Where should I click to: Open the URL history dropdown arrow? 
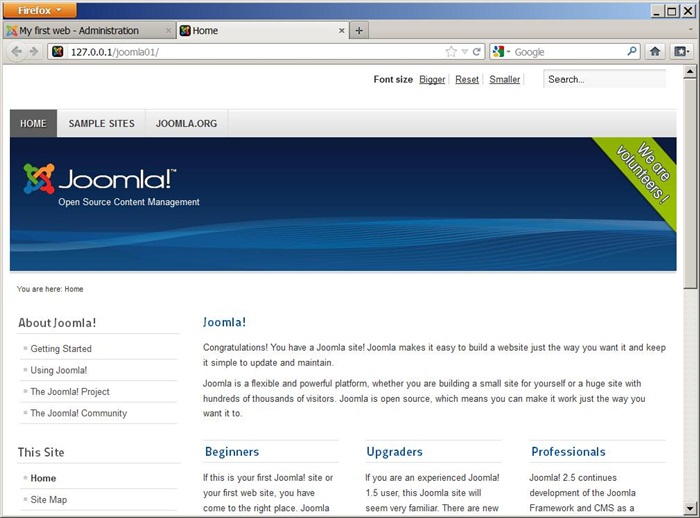464,52
